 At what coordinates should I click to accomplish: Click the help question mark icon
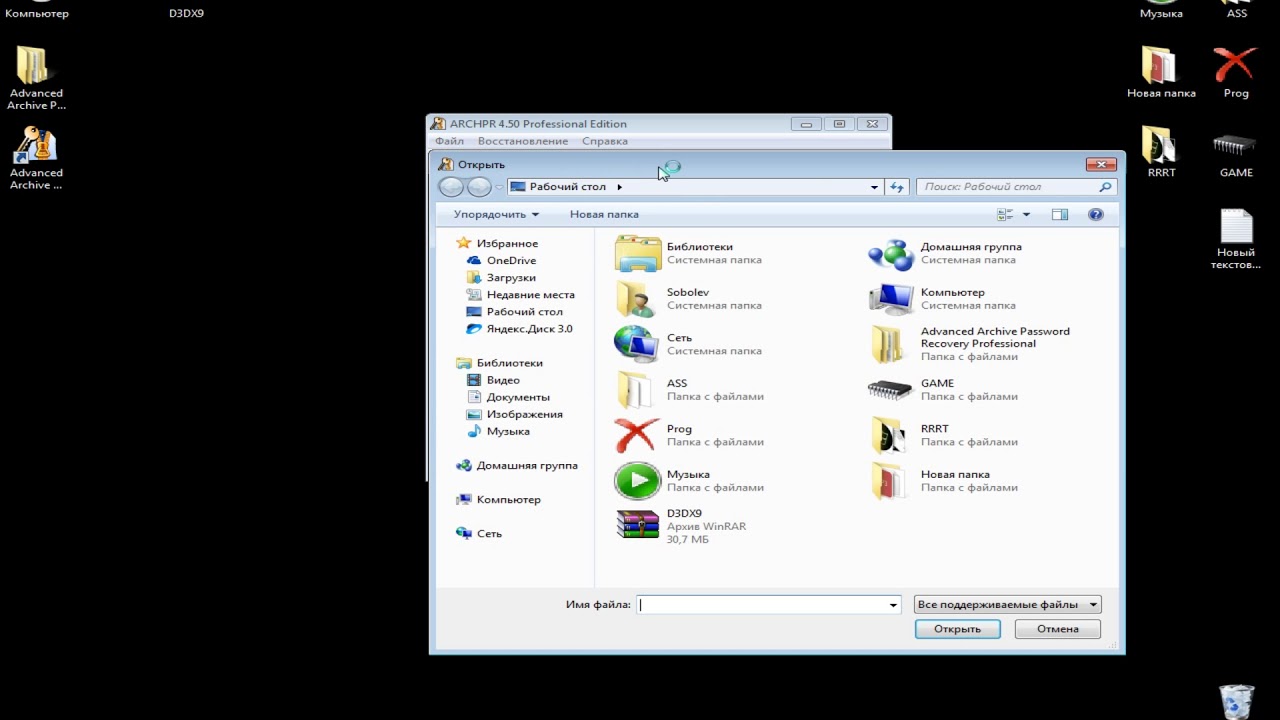1095,214
